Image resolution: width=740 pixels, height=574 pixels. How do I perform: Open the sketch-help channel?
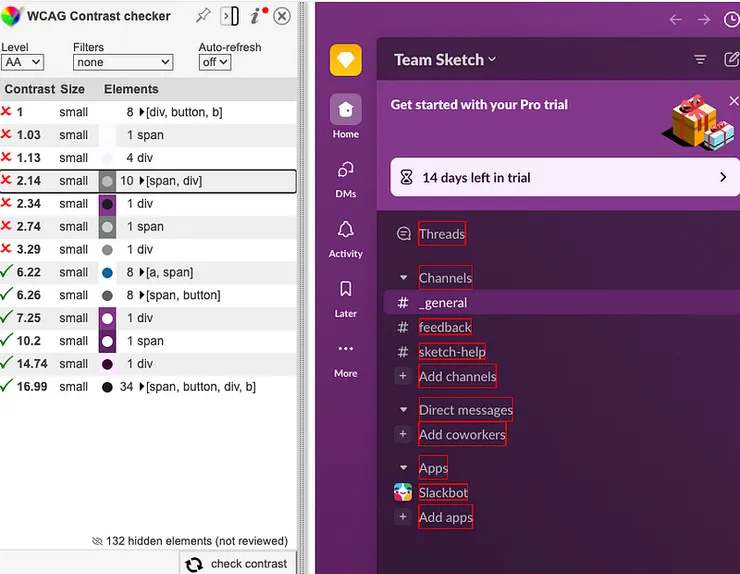[452, 352]
